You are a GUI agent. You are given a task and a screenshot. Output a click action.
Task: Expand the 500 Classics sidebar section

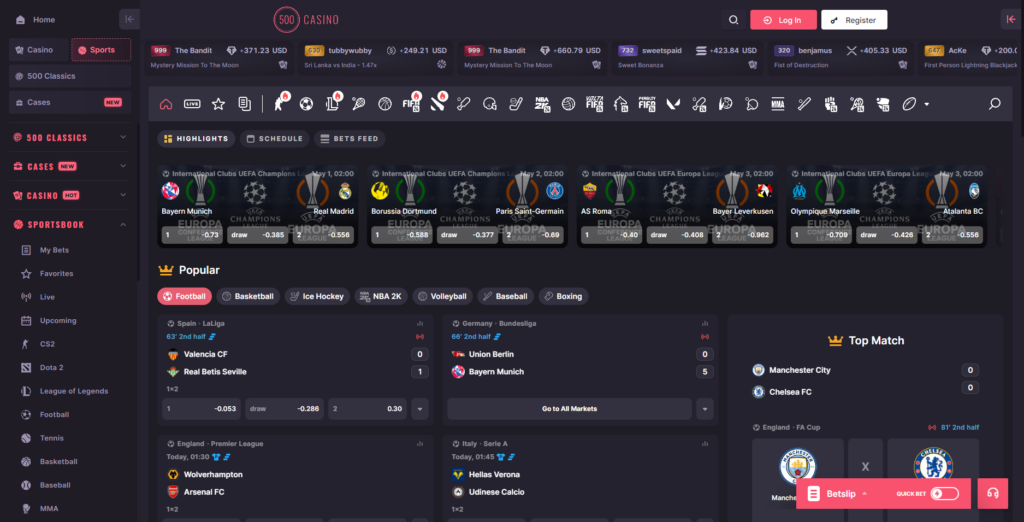(x=123, y=137)
